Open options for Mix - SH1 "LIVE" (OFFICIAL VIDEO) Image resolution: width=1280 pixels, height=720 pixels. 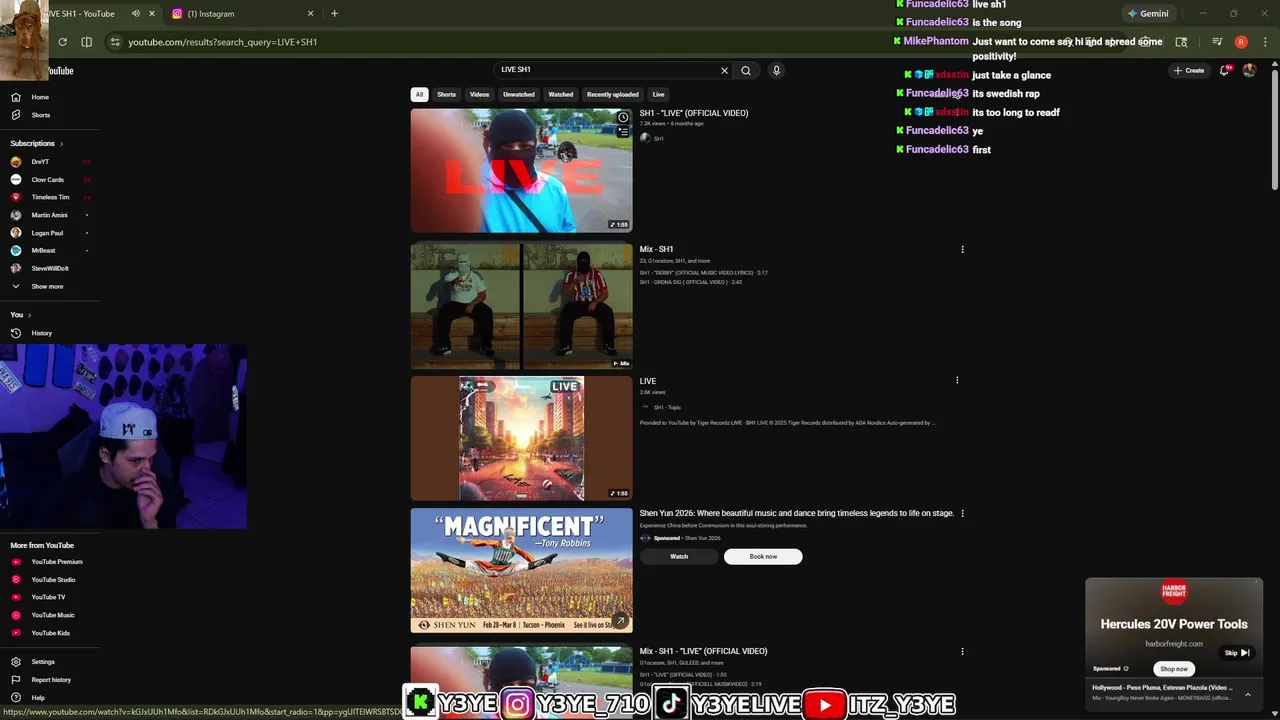(x=962, y=651)
